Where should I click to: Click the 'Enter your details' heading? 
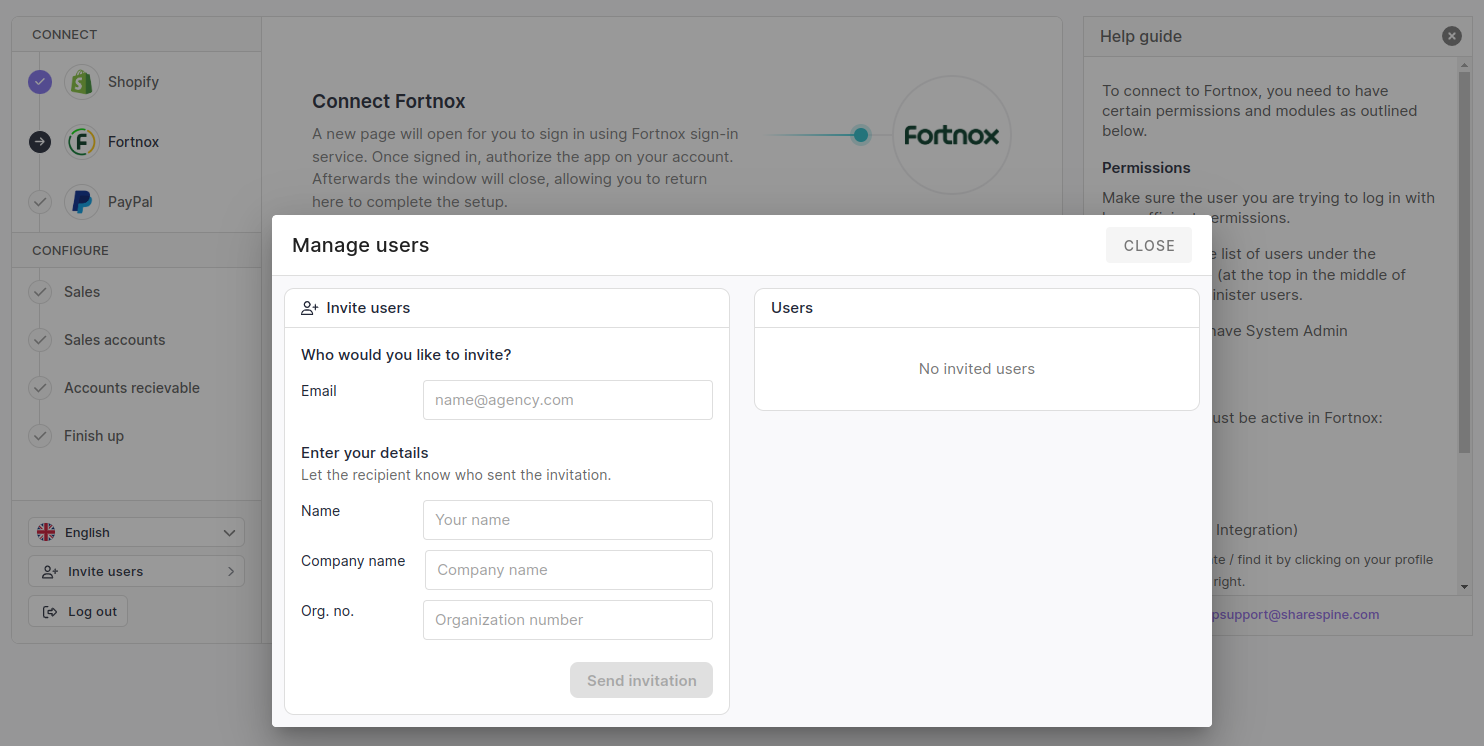tap(365, 453)
